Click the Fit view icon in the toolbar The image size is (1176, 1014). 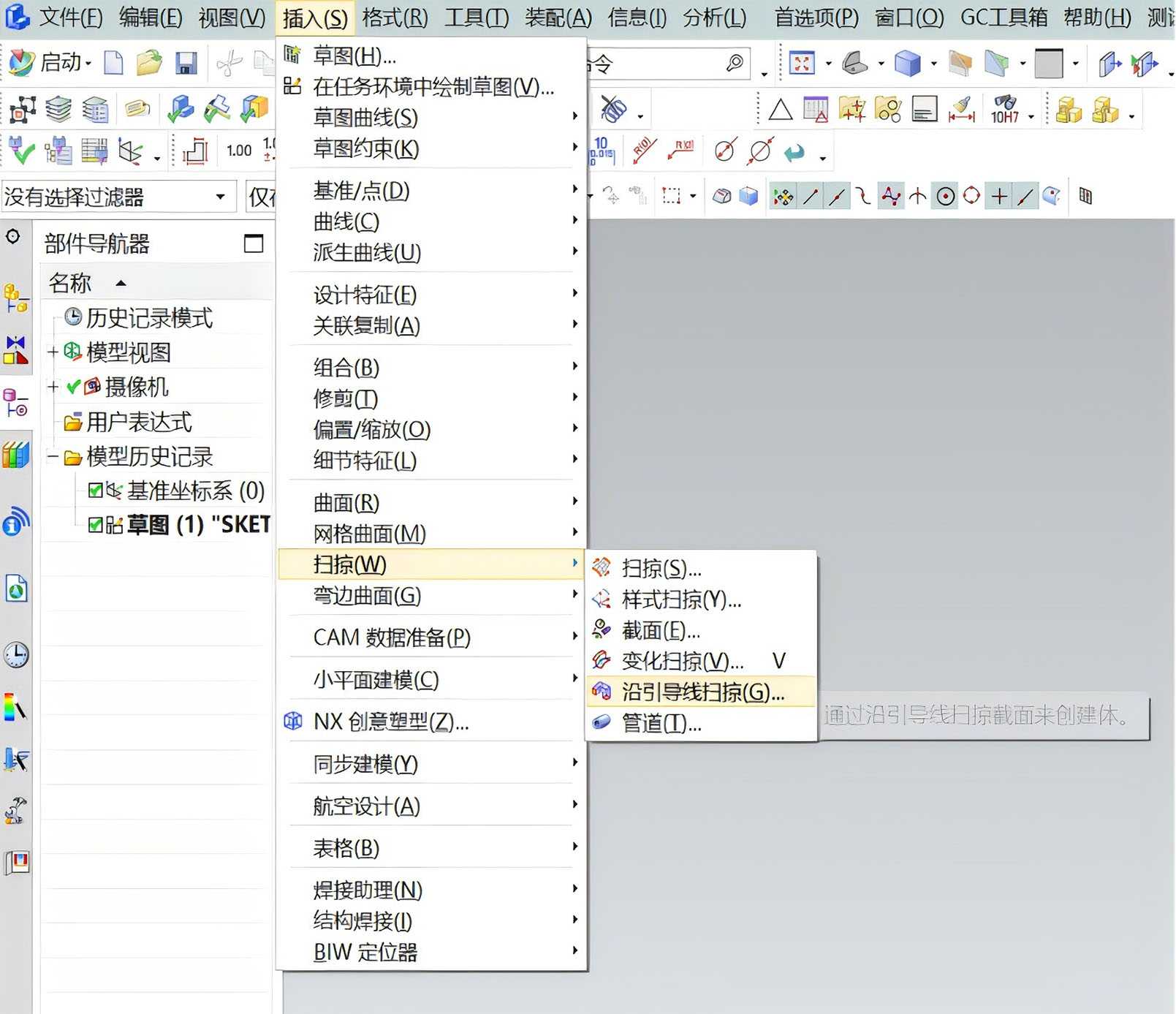(x=802, y=64)
